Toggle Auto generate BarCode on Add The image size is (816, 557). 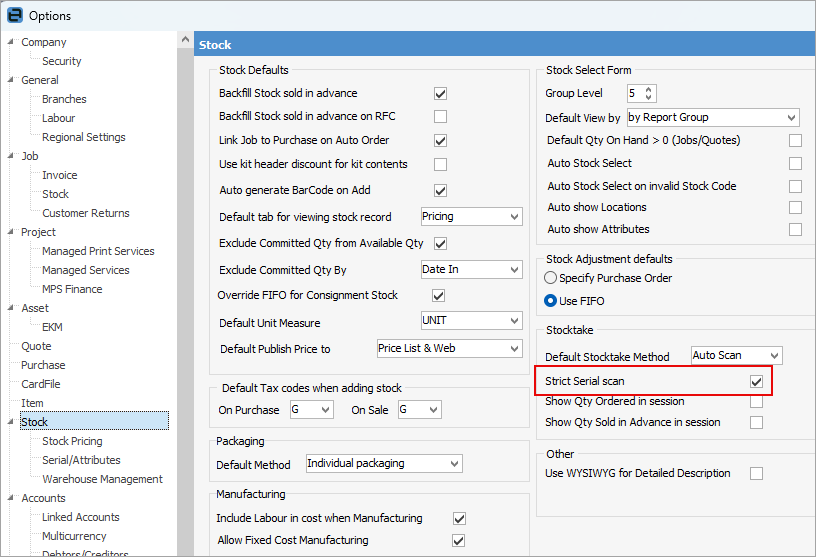pos(440,191)
